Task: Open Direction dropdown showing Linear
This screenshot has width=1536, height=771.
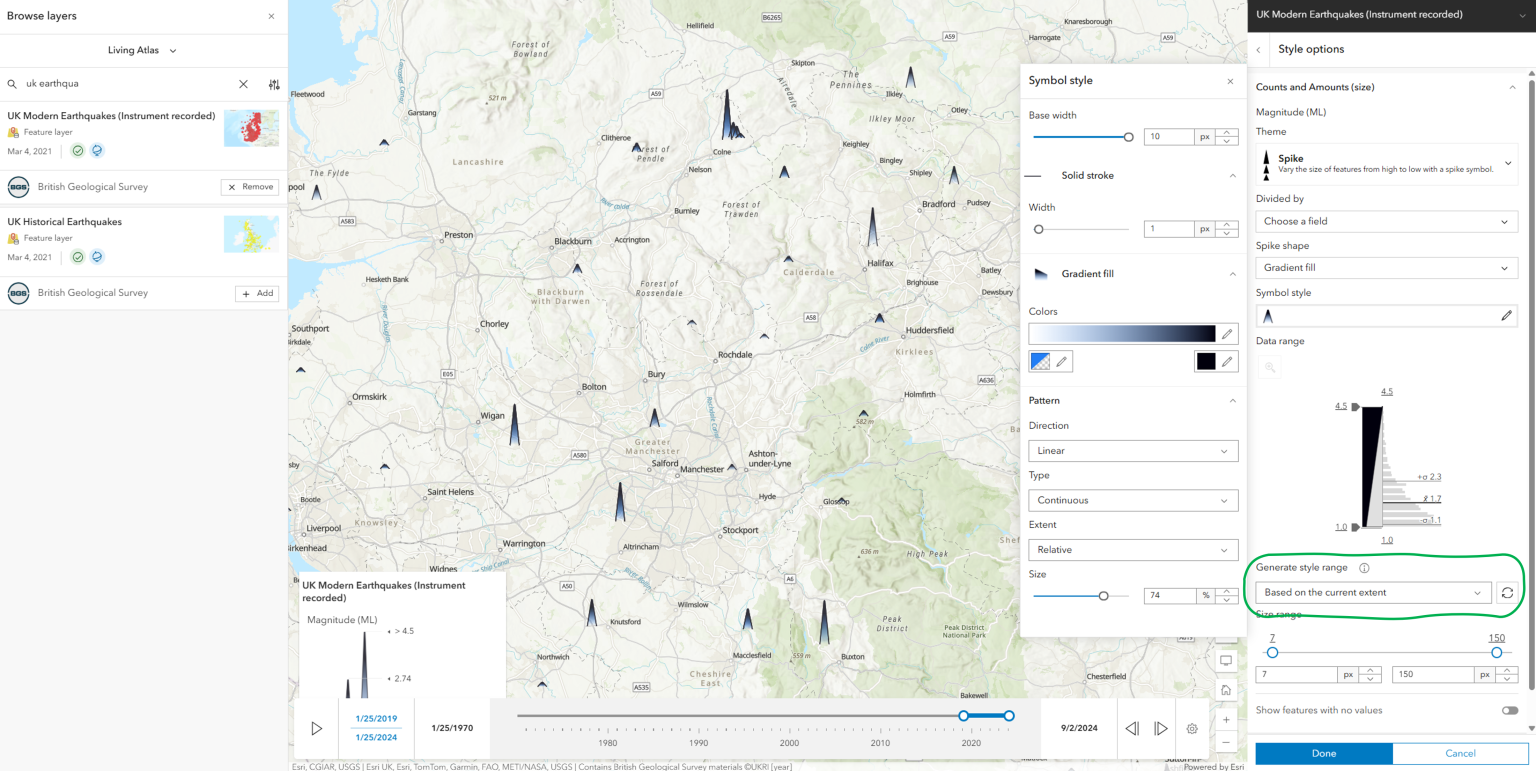Action: tap(1133, 451)
